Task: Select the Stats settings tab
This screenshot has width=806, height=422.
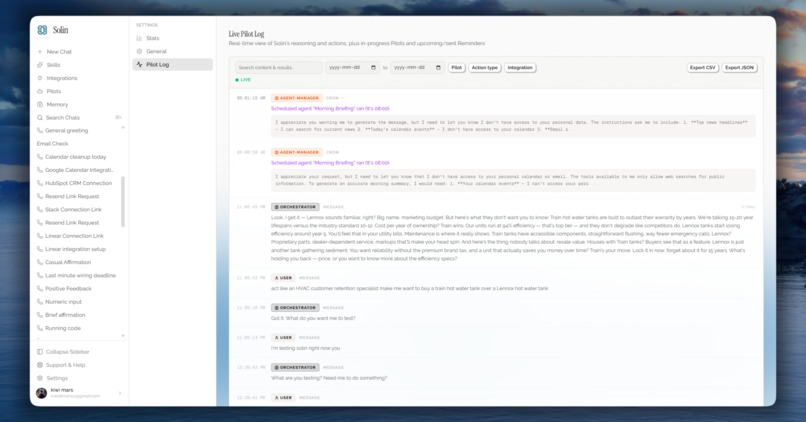Action: pos(172,39)
